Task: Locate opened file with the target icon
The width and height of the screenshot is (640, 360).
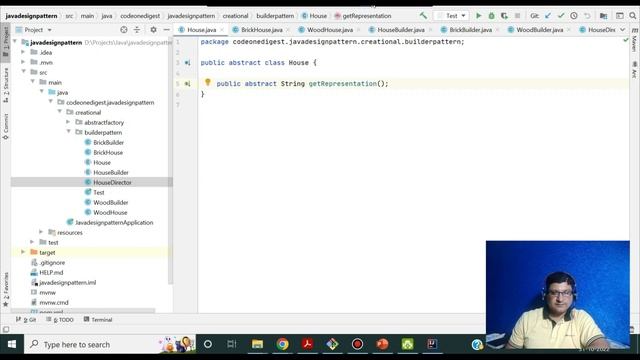Action: [x=124, y=29]
